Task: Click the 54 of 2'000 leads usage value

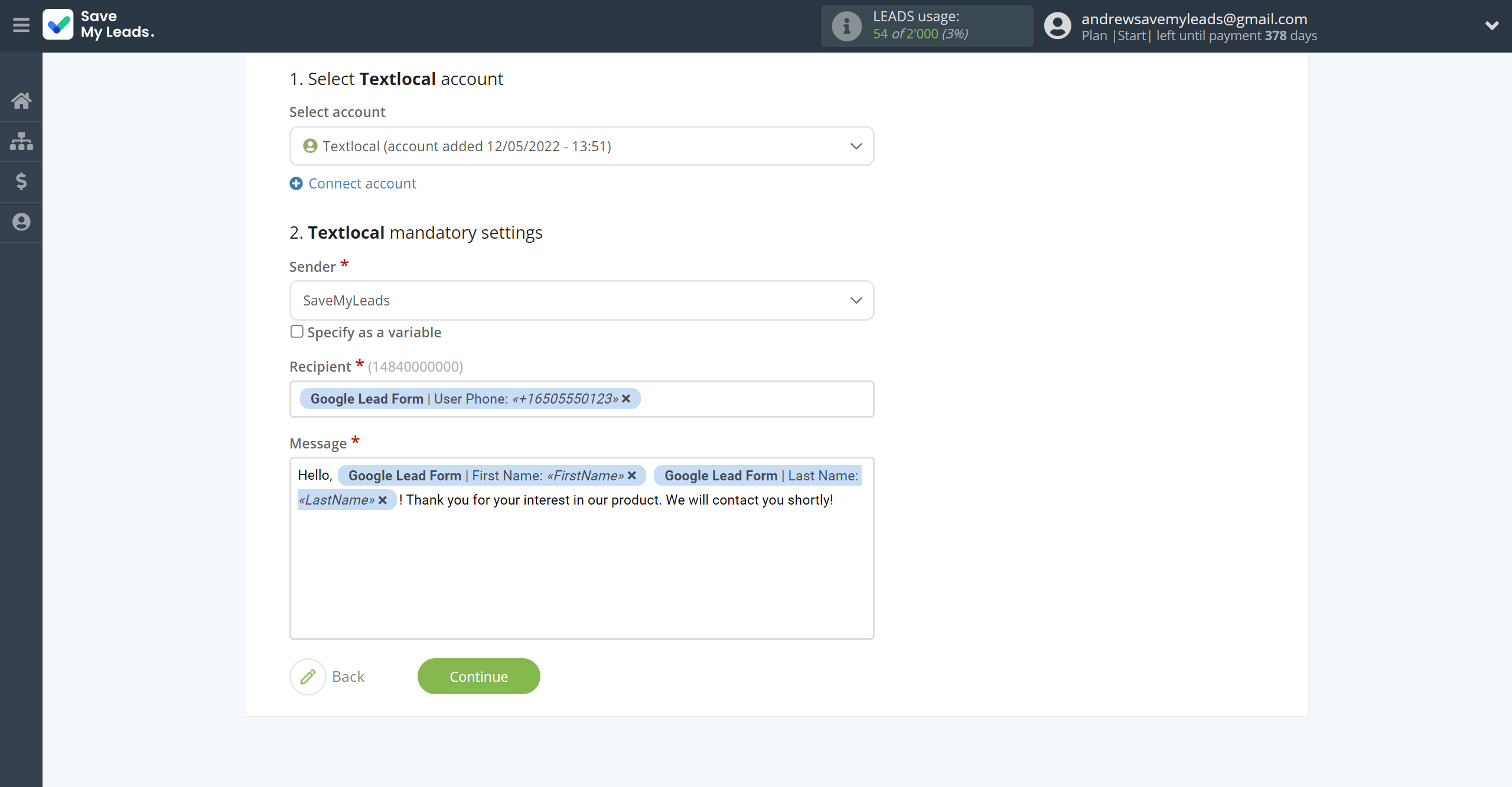Action: (920, 34)
